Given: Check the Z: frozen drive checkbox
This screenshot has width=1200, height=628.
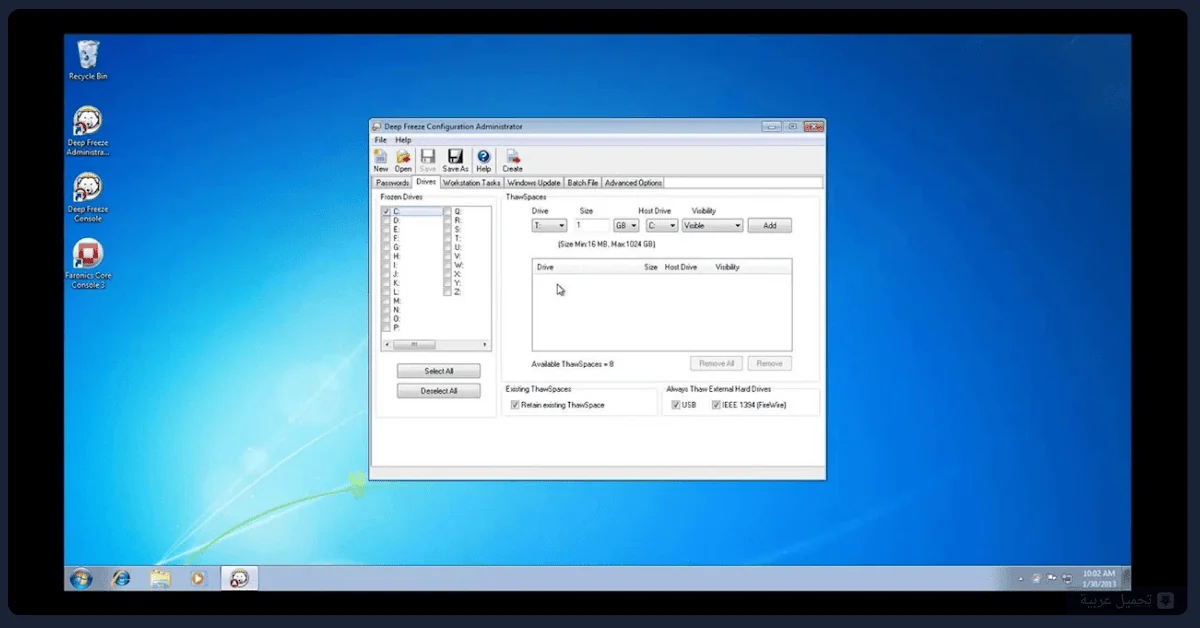Looking at the screenshot, I should coord(448,292).
